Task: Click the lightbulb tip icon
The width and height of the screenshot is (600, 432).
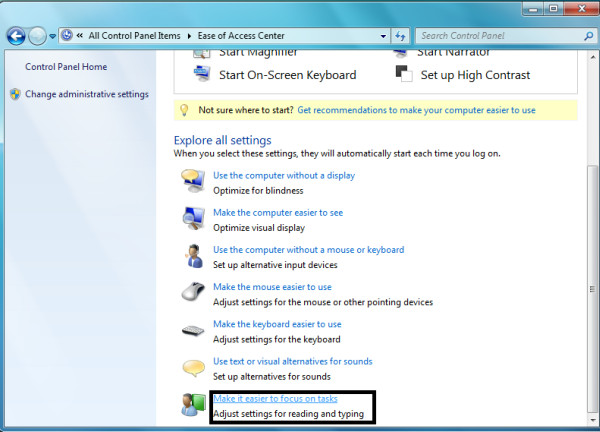Action: click(x=184, y=110)
